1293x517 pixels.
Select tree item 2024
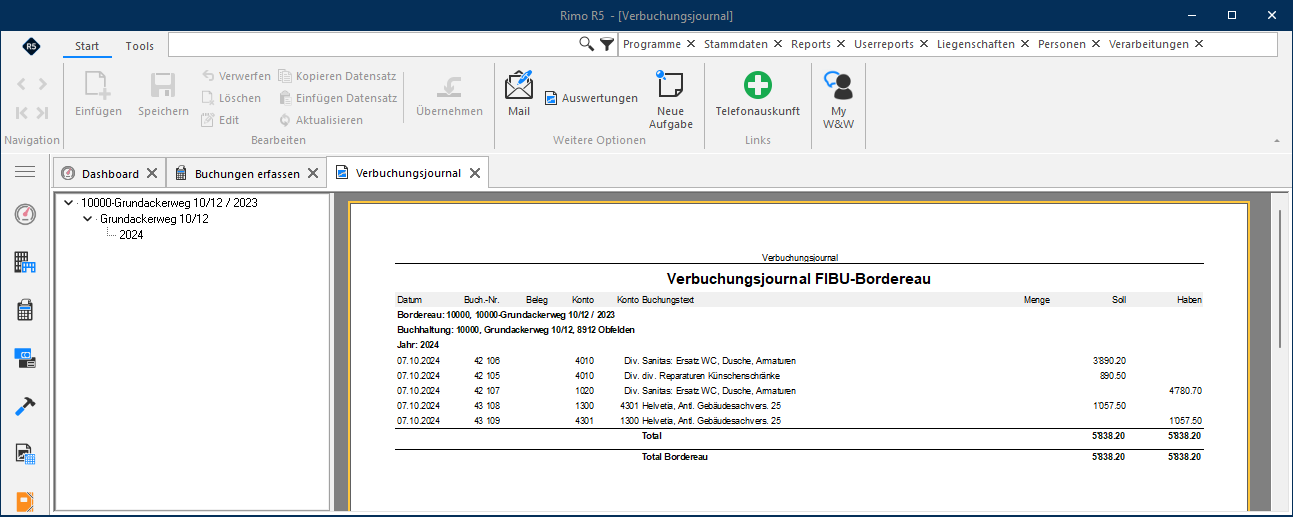point(131,235)
